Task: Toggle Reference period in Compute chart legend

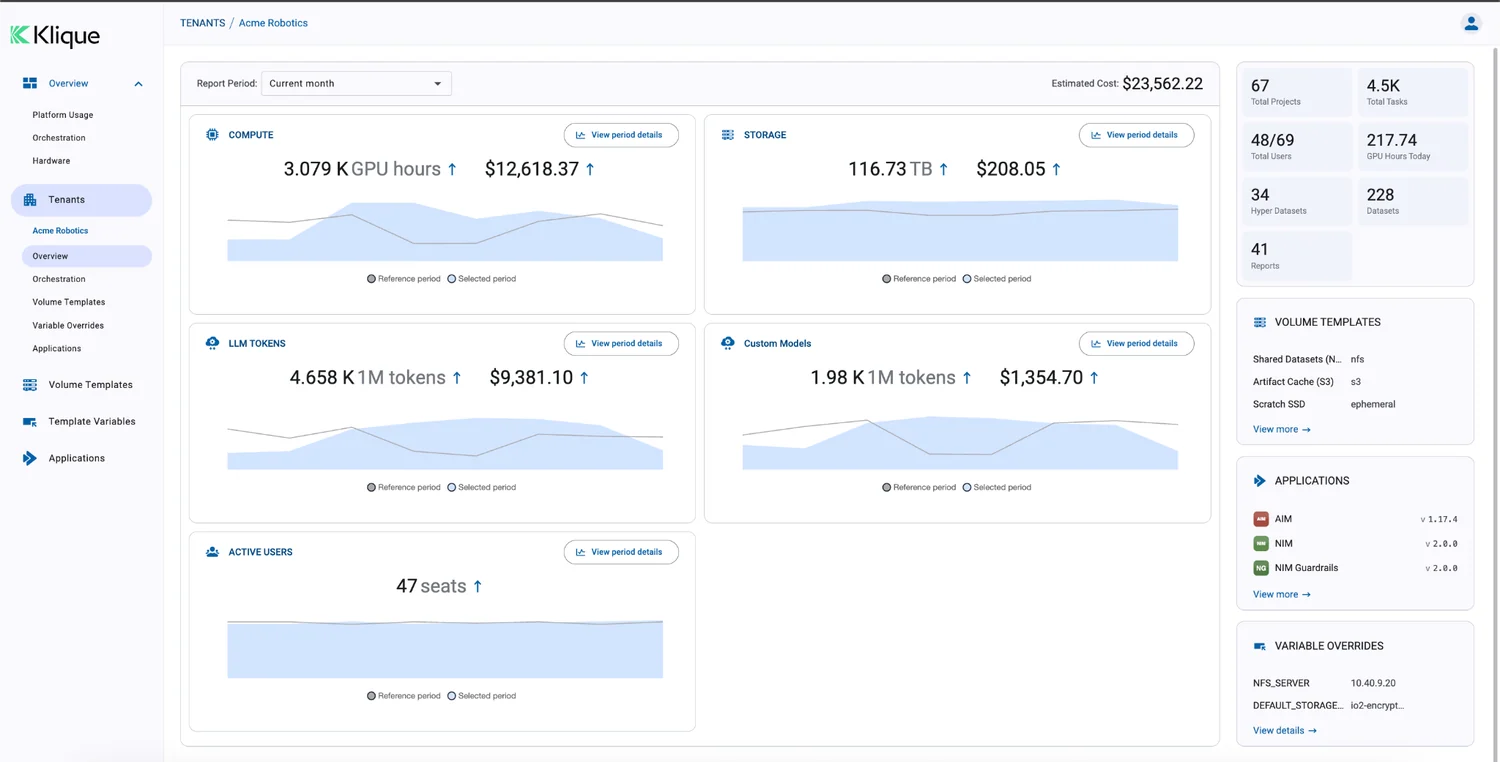Action: pos(404,279)
